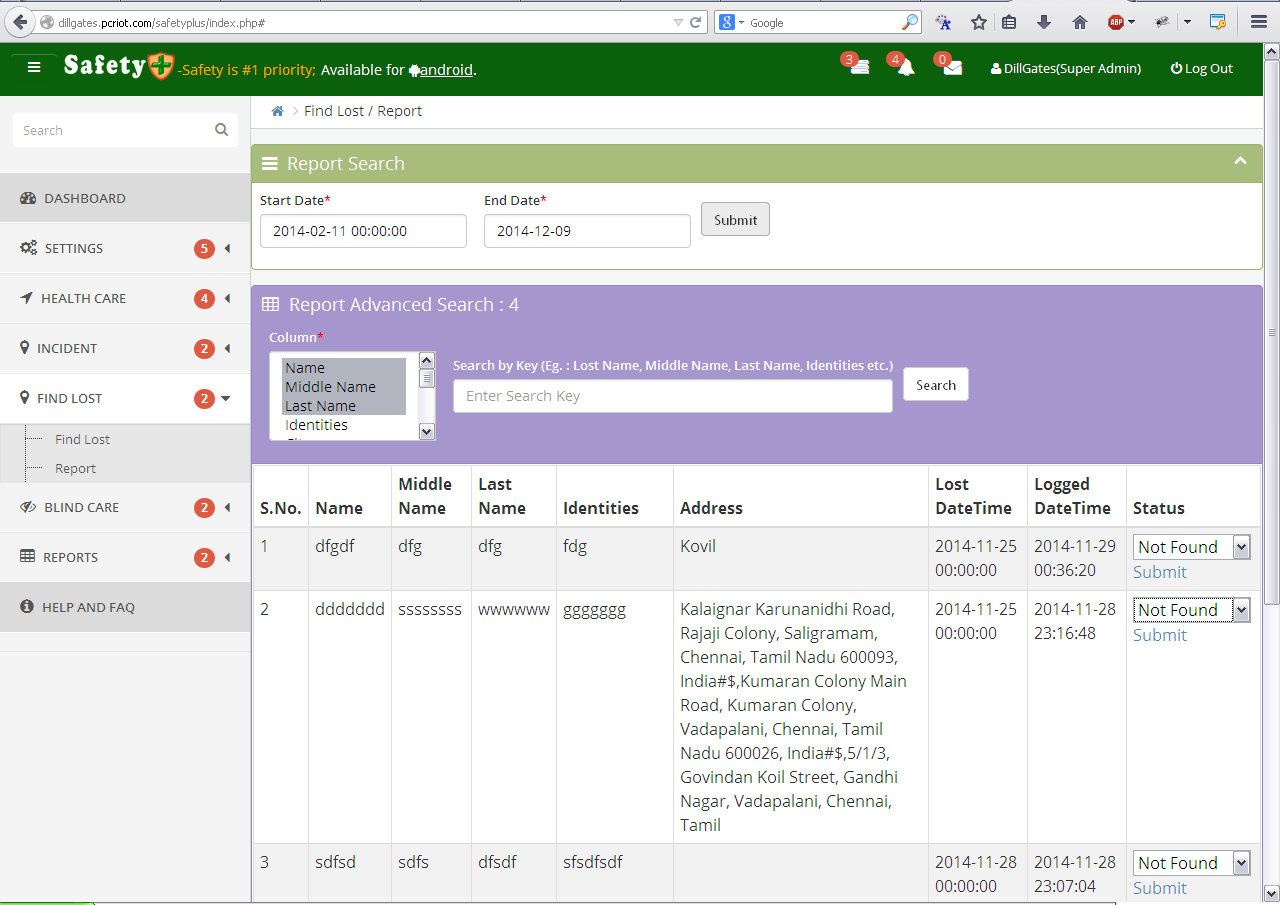The width and height of the screenshot is (1280, 905).
Task: Go to the browser home page icon
Action: (x=1080, y=22)
